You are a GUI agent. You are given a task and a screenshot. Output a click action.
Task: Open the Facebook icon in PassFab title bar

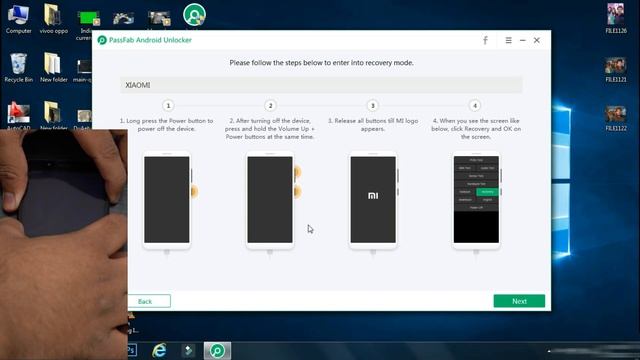[485, 40]
